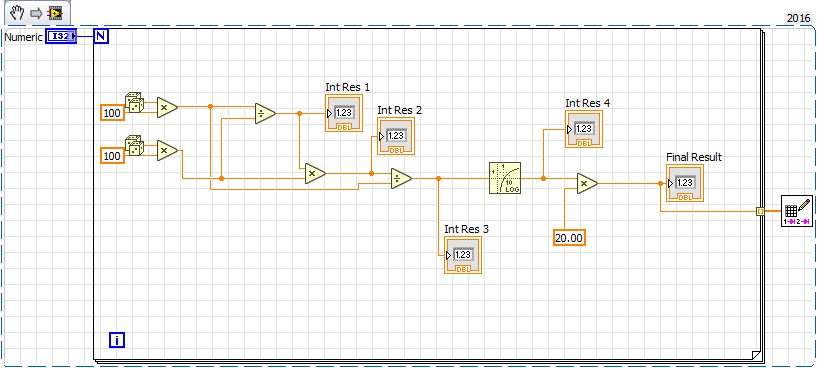Image resolution: width=817 pixels, height=368 pixels.
Task: Click the gray arrow icon in toolbar
Action: click(x=36, y=13)
